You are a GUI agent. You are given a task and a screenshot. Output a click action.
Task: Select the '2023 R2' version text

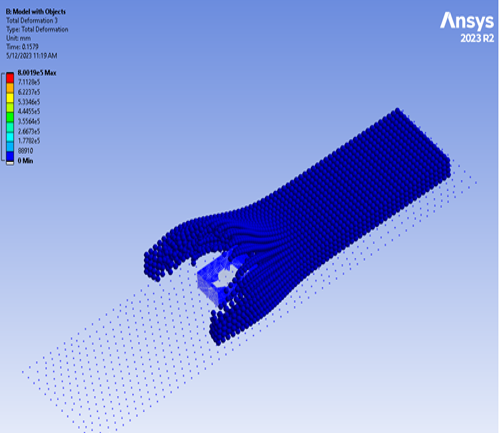point(477,39)
